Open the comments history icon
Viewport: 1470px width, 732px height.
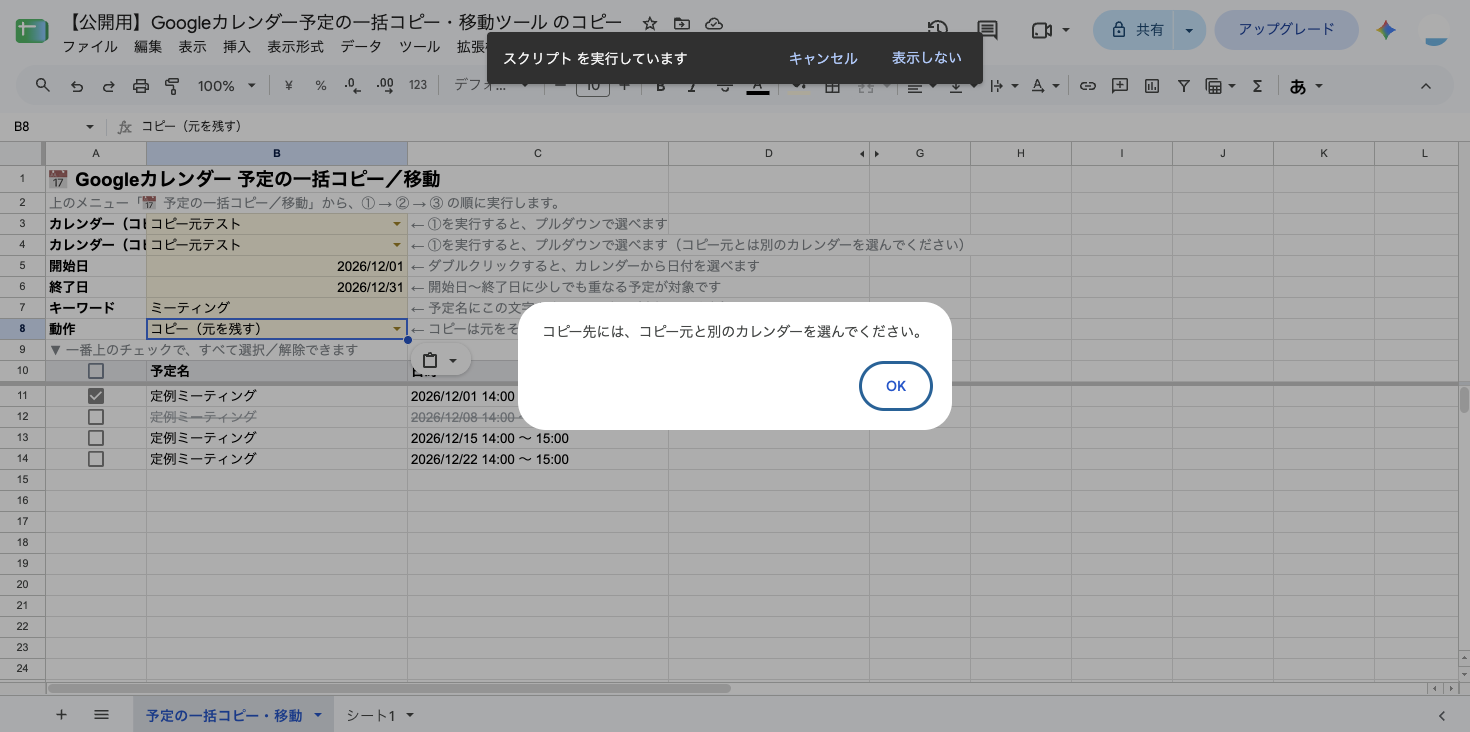(x=987, y=30)
